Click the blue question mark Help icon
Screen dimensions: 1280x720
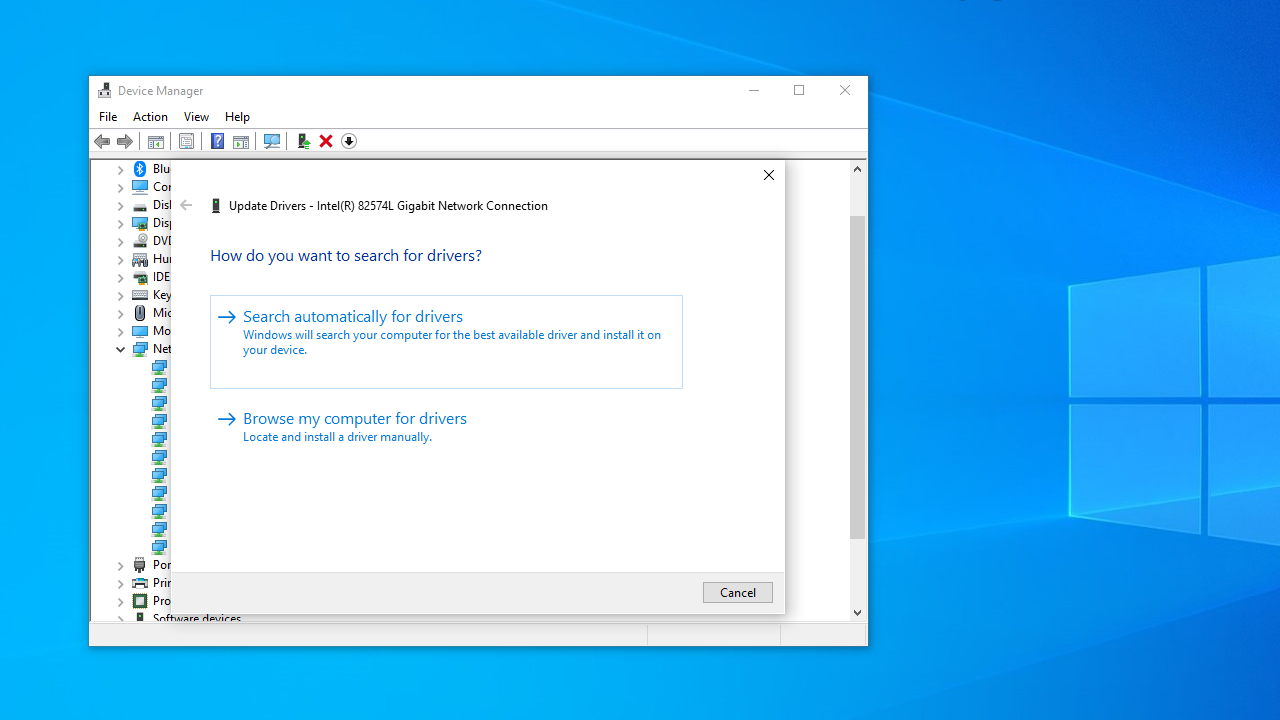pos(217,141)
